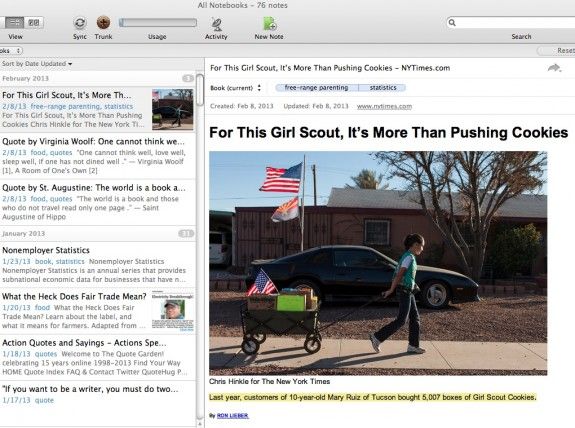Screen dimensions: 575x428
Task: Click the free-range parenting tag
Action: point(316,88)
